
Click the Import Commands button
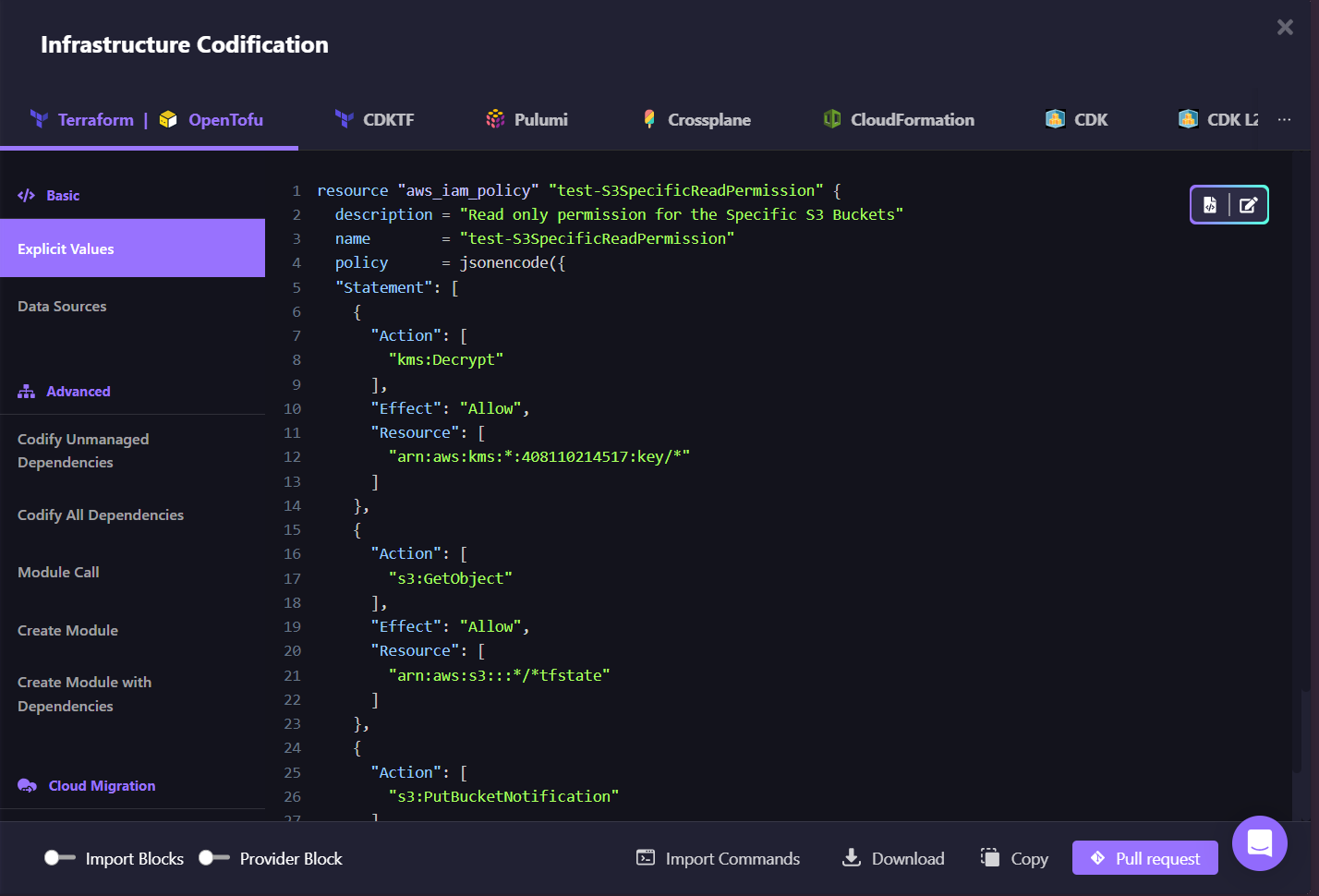point(718,858)
